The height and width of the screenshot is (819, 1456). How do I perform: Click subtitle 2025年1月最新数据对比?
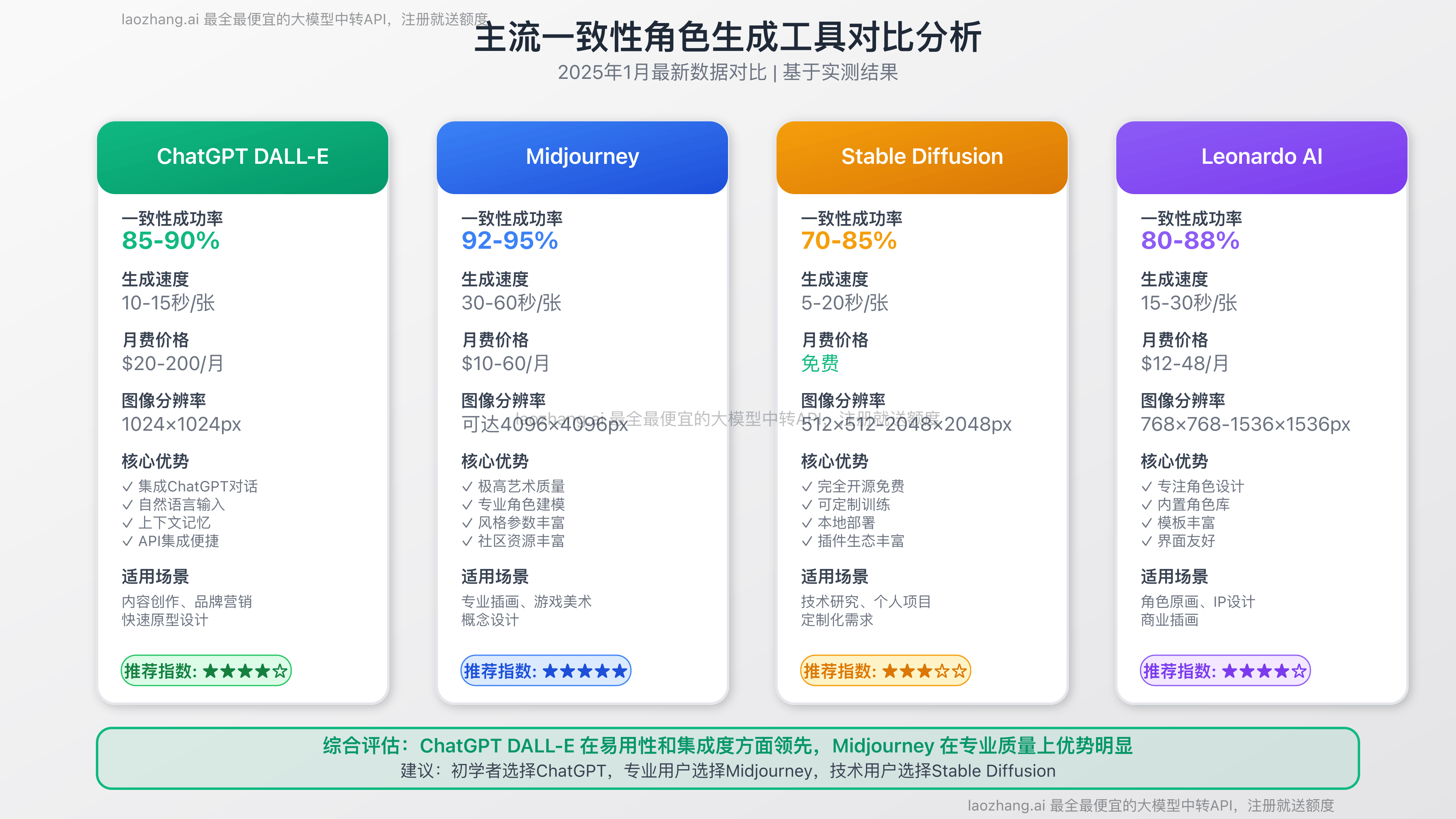tap(662, 72)
